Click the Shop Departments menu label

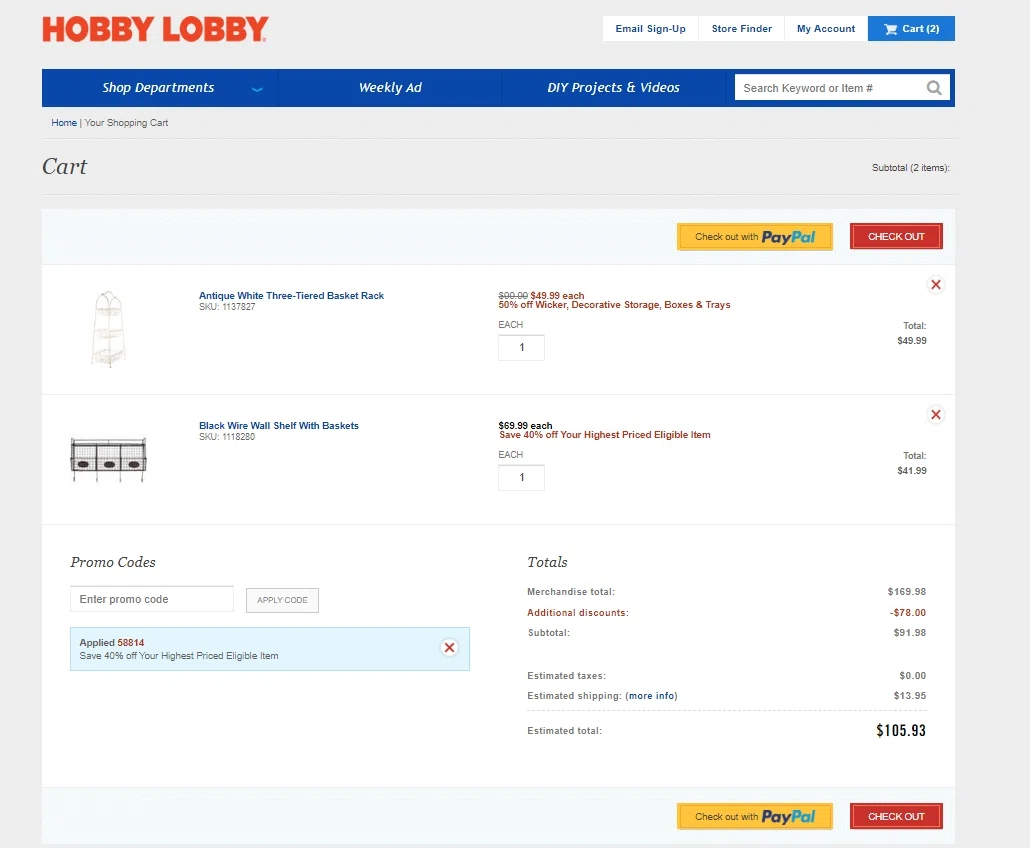[x=158, y=88]
